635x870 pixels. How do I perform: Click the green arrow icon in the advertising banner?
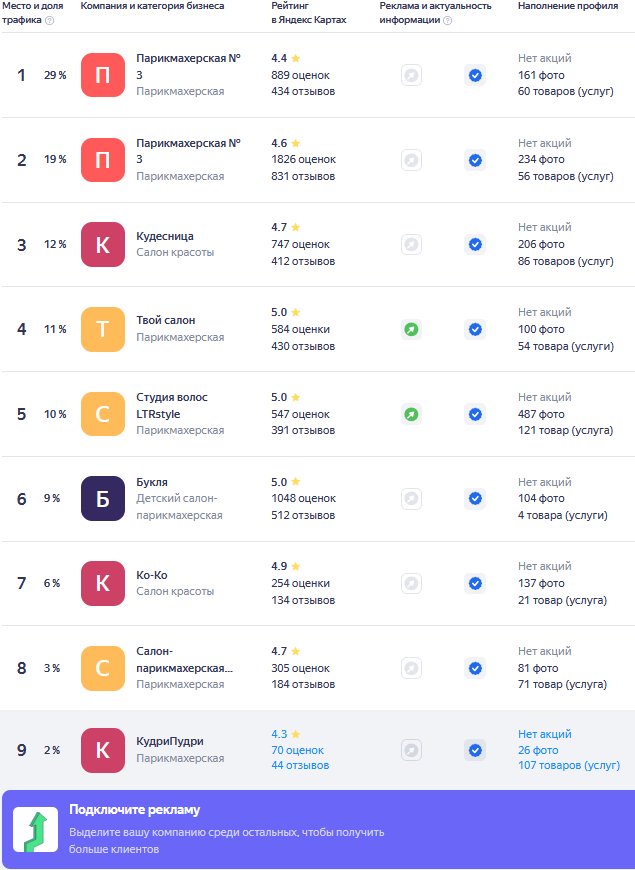(35, 830)
